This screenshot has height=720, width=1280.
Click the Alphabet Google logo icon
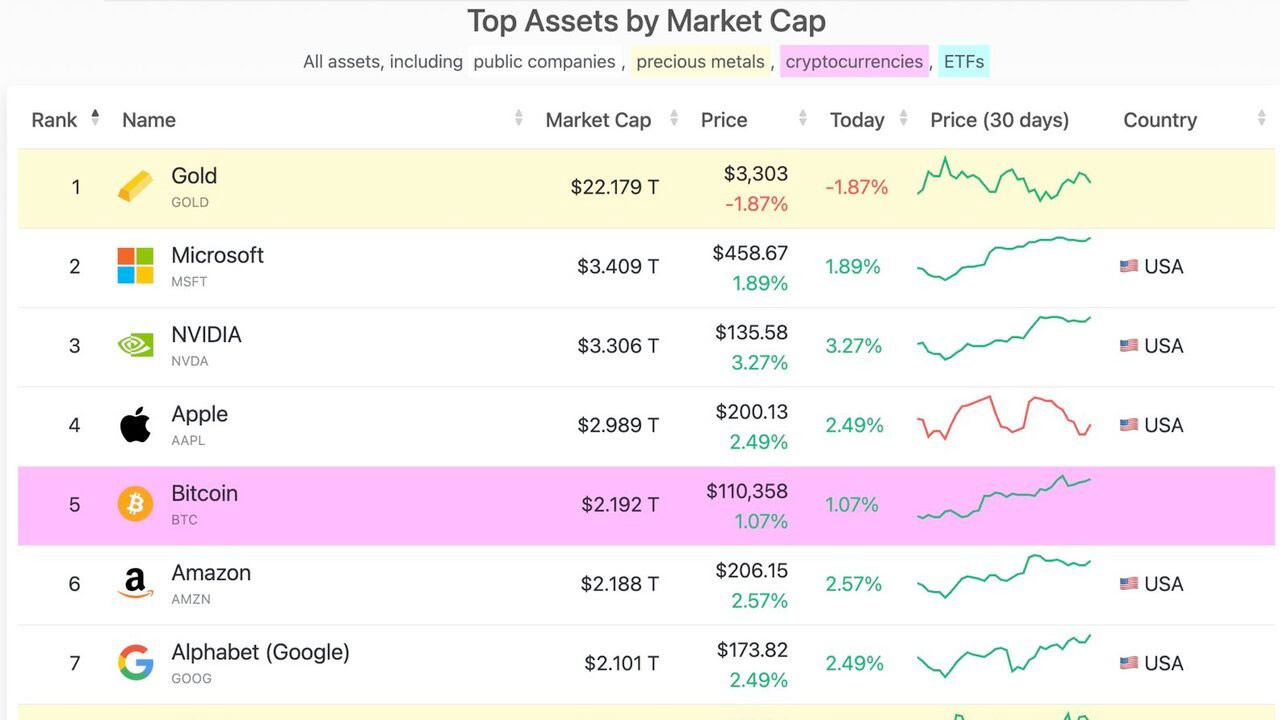(135, 663)
